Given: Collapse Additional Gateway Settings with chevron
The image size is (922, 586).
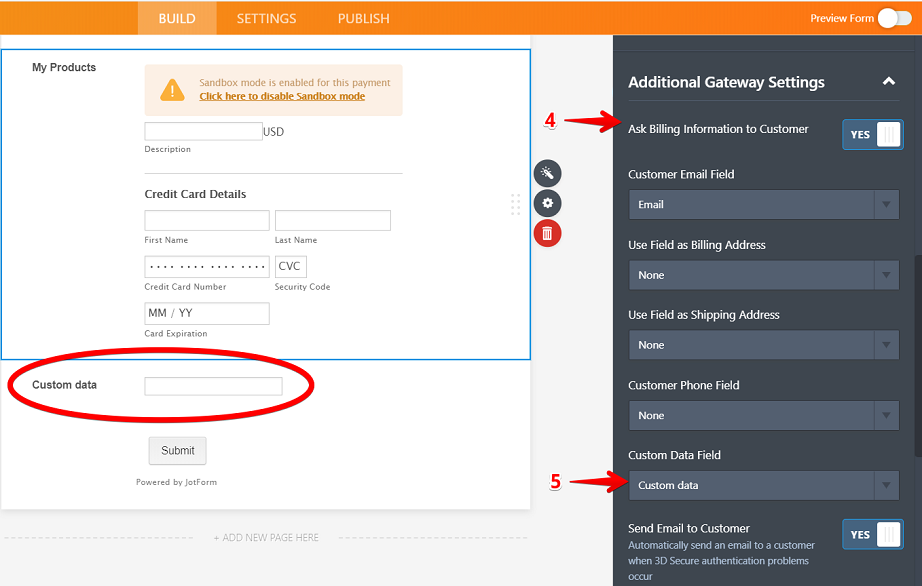Looking at the screenshot, I should point(888,82).
